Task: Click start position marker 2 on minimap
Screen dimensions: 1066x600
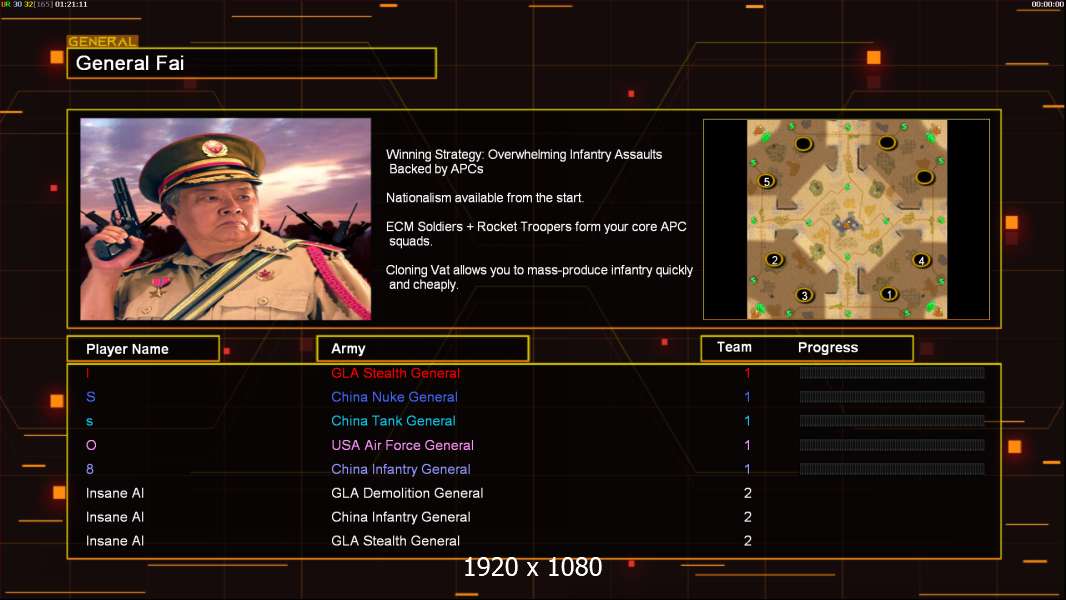Action: (x=774, y=260)
